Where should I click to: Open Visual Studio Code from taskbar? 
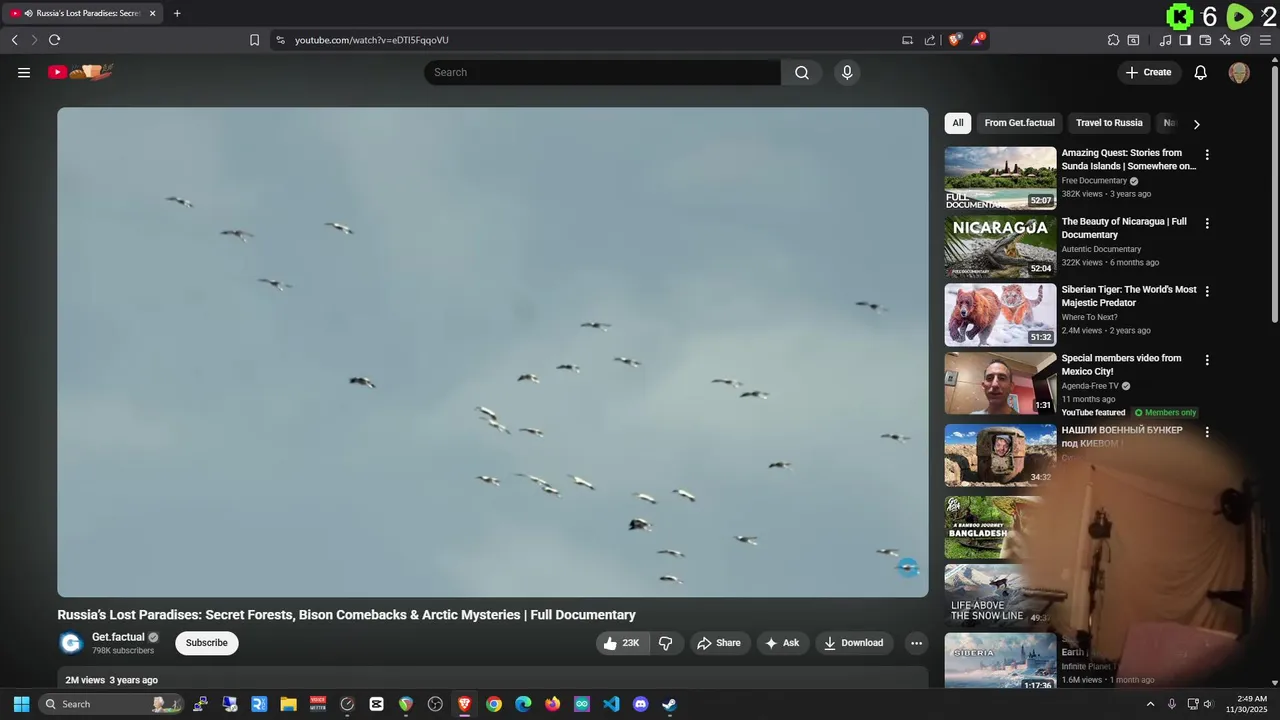point(611,704)
